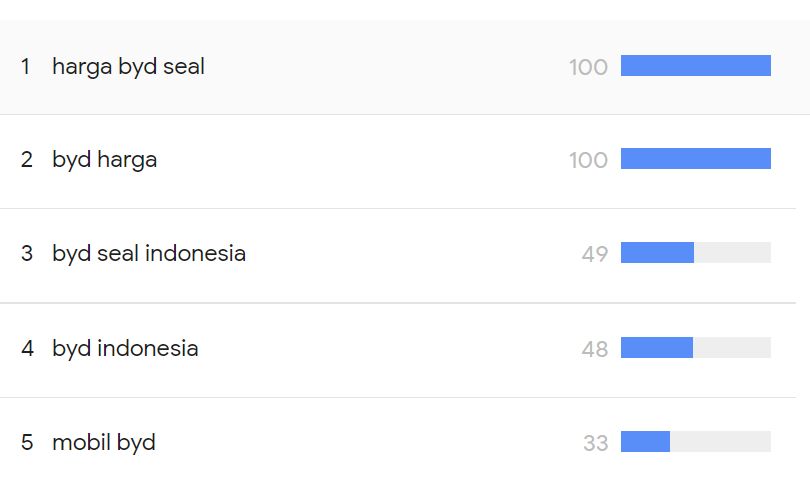
Task: Click score 100 of 'harga byd seal'
Action: point(588,67)
